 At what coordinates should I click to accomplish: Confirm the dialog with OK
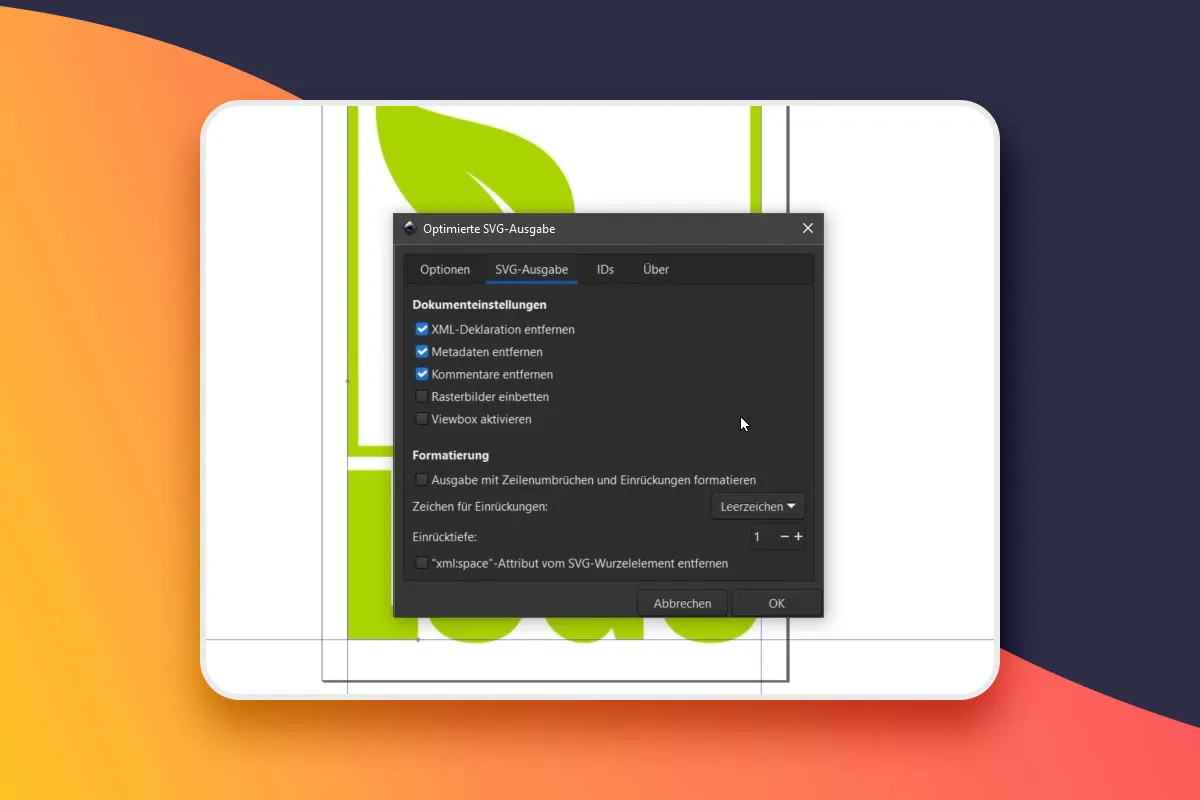click(x=777, y=603)
